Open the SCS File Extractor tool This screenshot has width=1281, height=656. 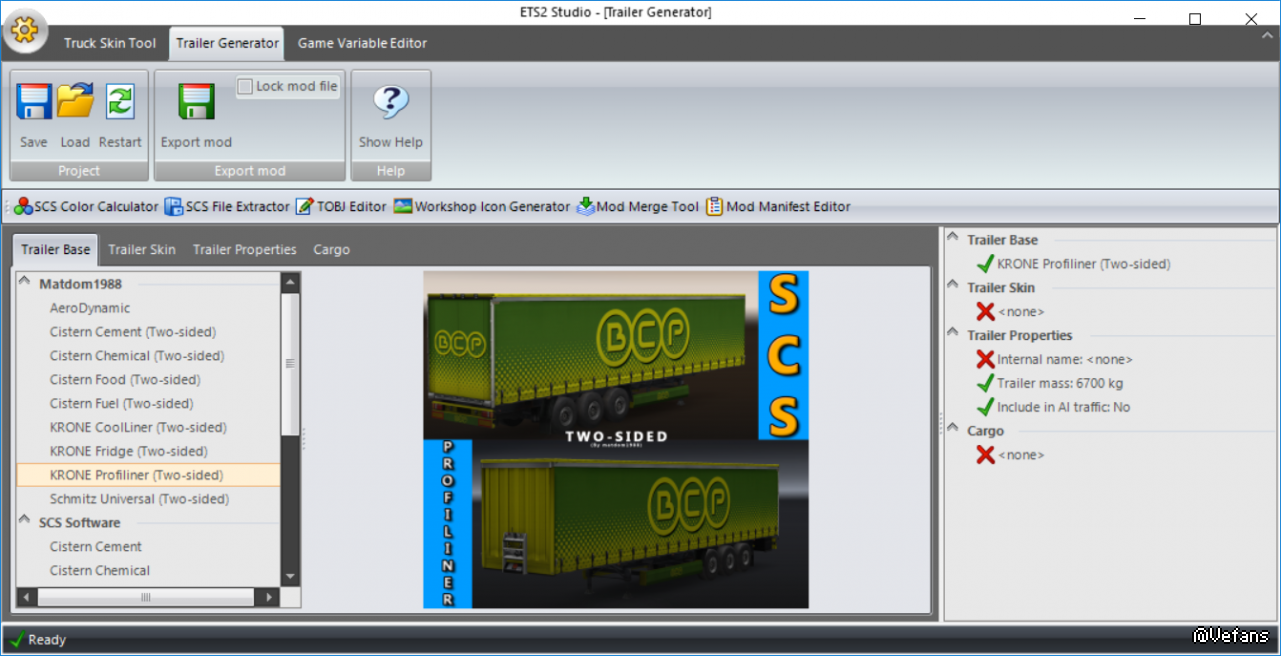click(227, 207)
